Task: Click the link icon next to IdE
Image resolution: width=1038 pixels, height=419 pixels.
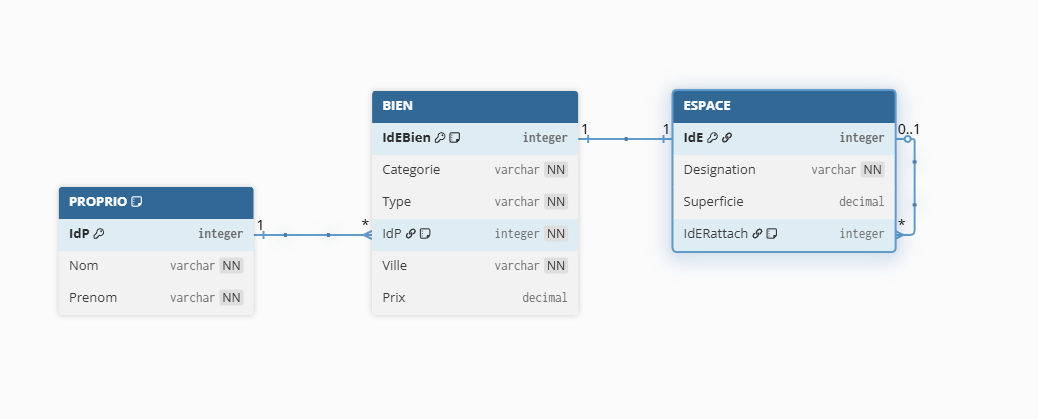Action: pyautogui.click(x=727, y=138)
